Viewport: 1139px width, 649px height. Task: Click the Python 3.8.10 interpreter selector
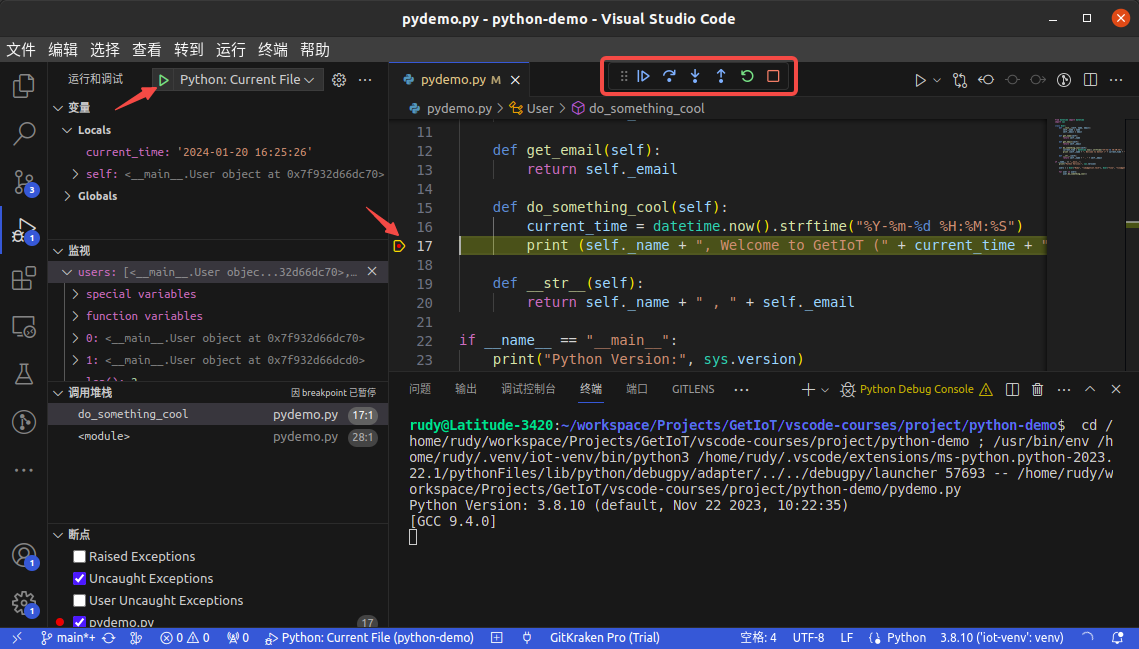[1002, 637]
